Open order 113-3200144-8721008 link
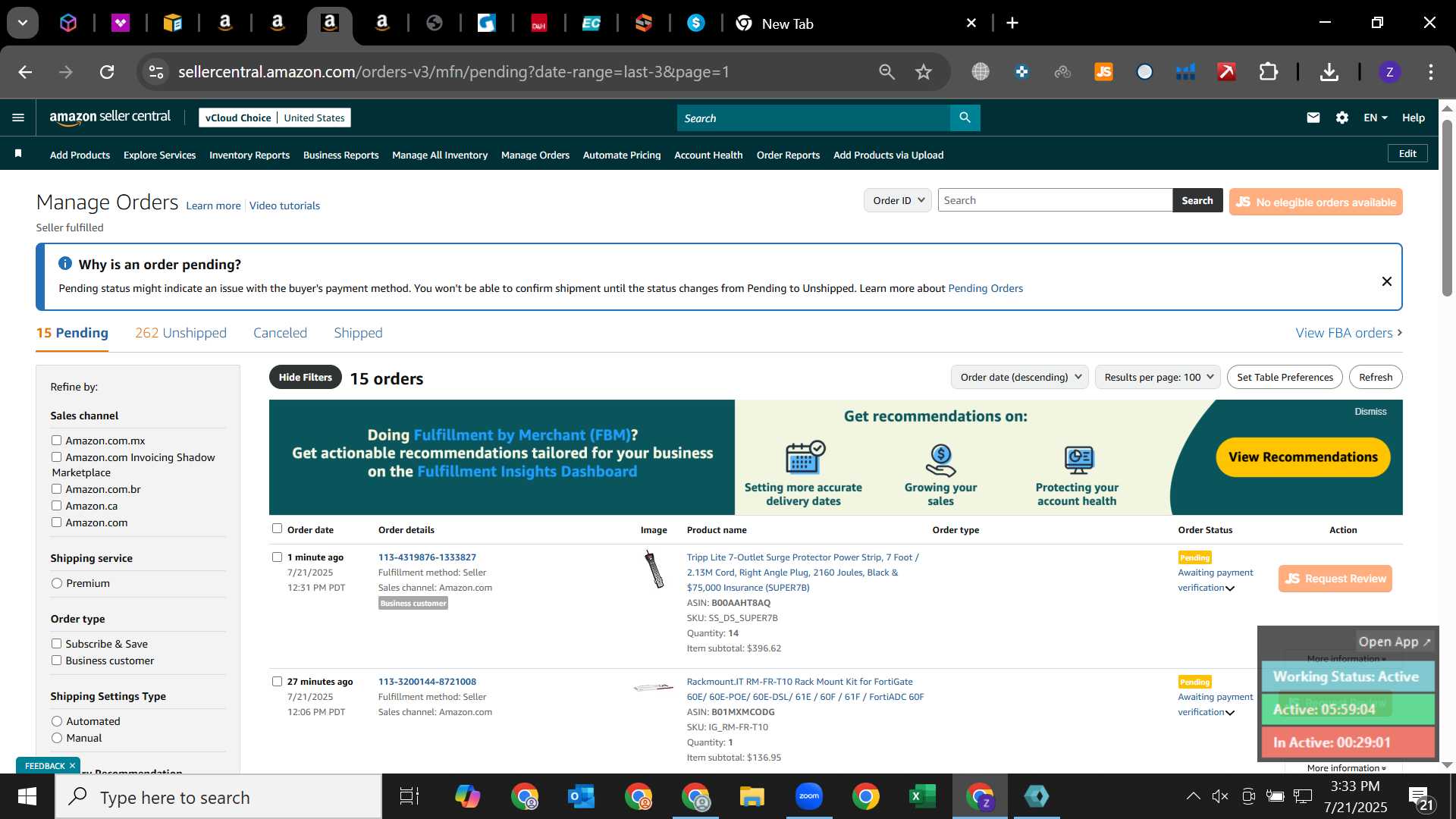The width and height of the screenshot is (1456, 819). pyautogui.click(x=427, y=682)
